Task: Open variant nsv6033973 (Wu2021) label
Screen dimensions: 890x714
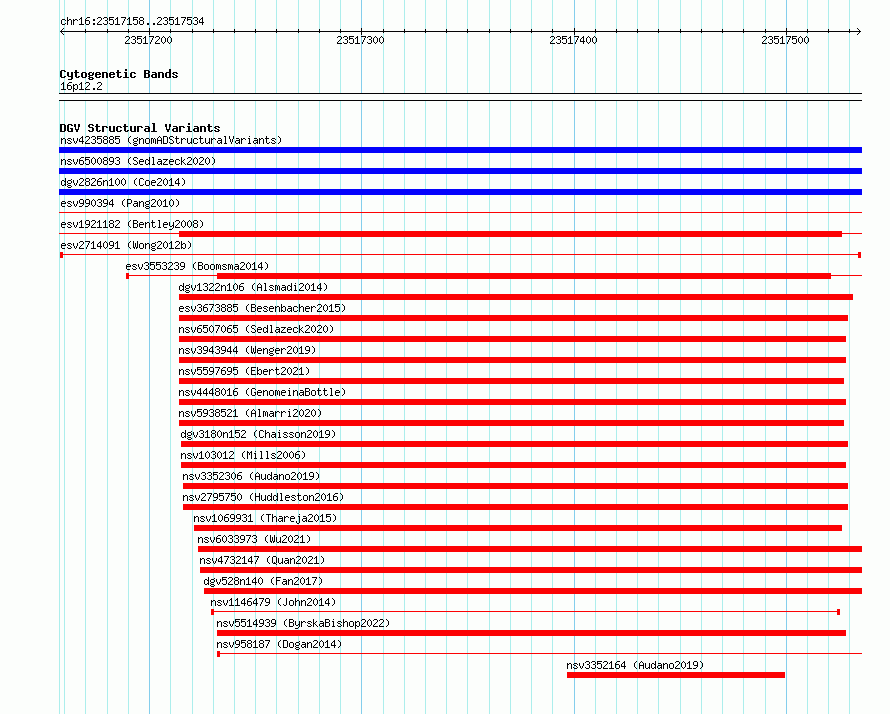Action: point(254,539)
